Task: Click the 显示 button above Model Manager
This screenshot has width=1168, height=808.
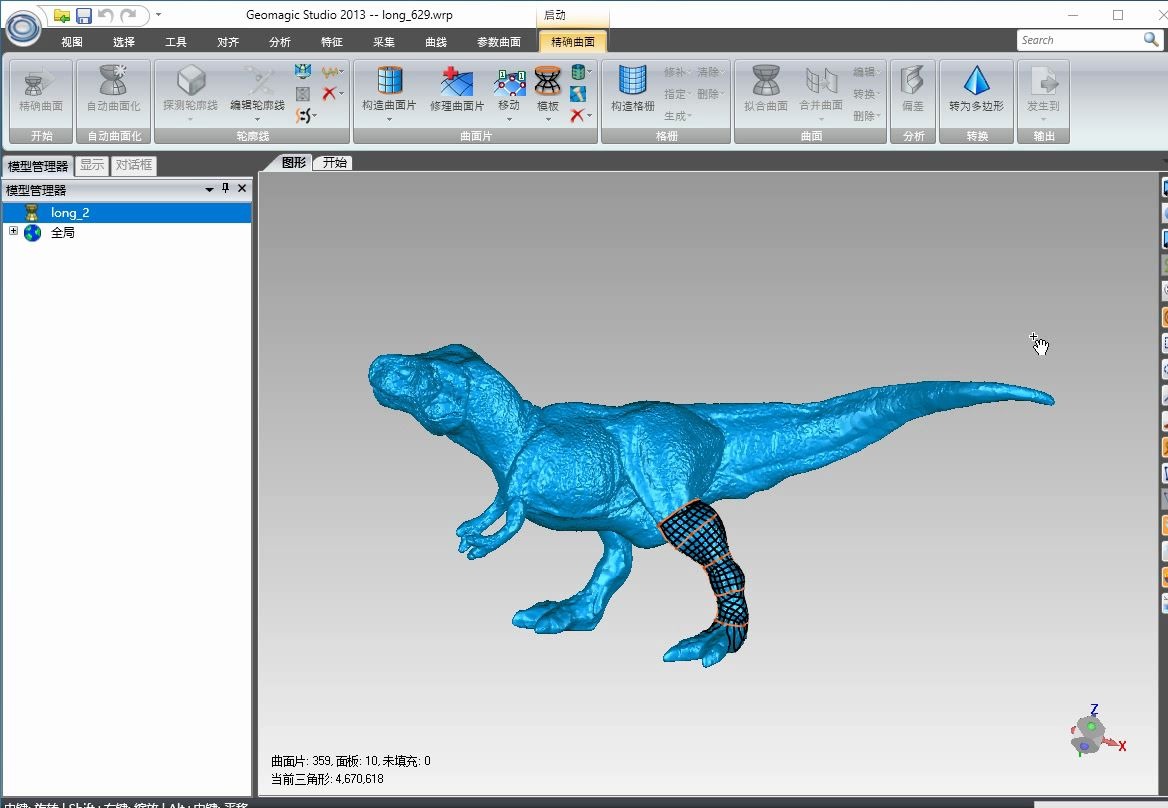Action: (91, 165)
